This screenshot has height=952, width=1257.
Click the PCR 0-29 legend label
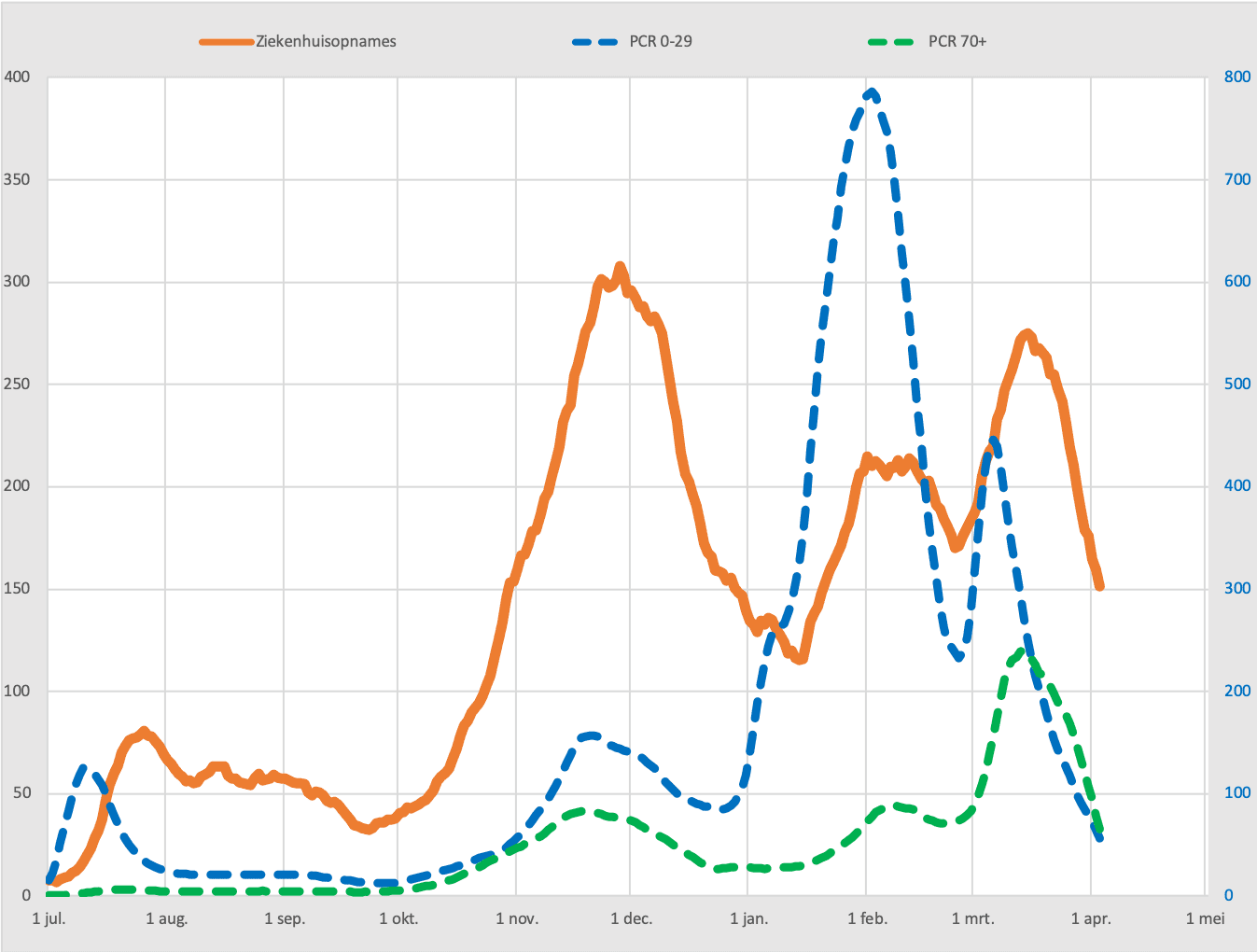(x=661, y=41)
